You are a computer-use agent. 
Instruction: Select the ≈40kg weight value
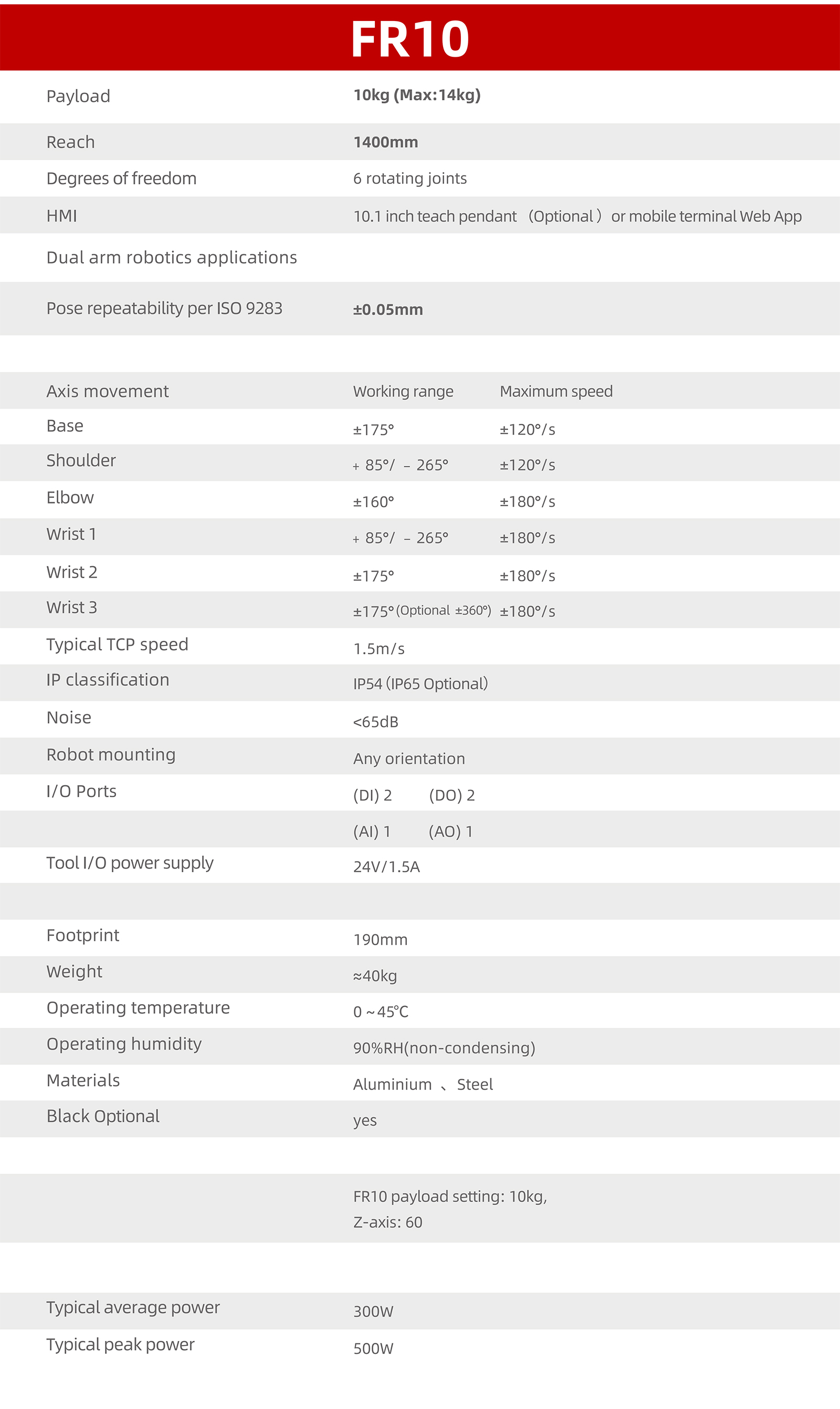tap(375, 976)
